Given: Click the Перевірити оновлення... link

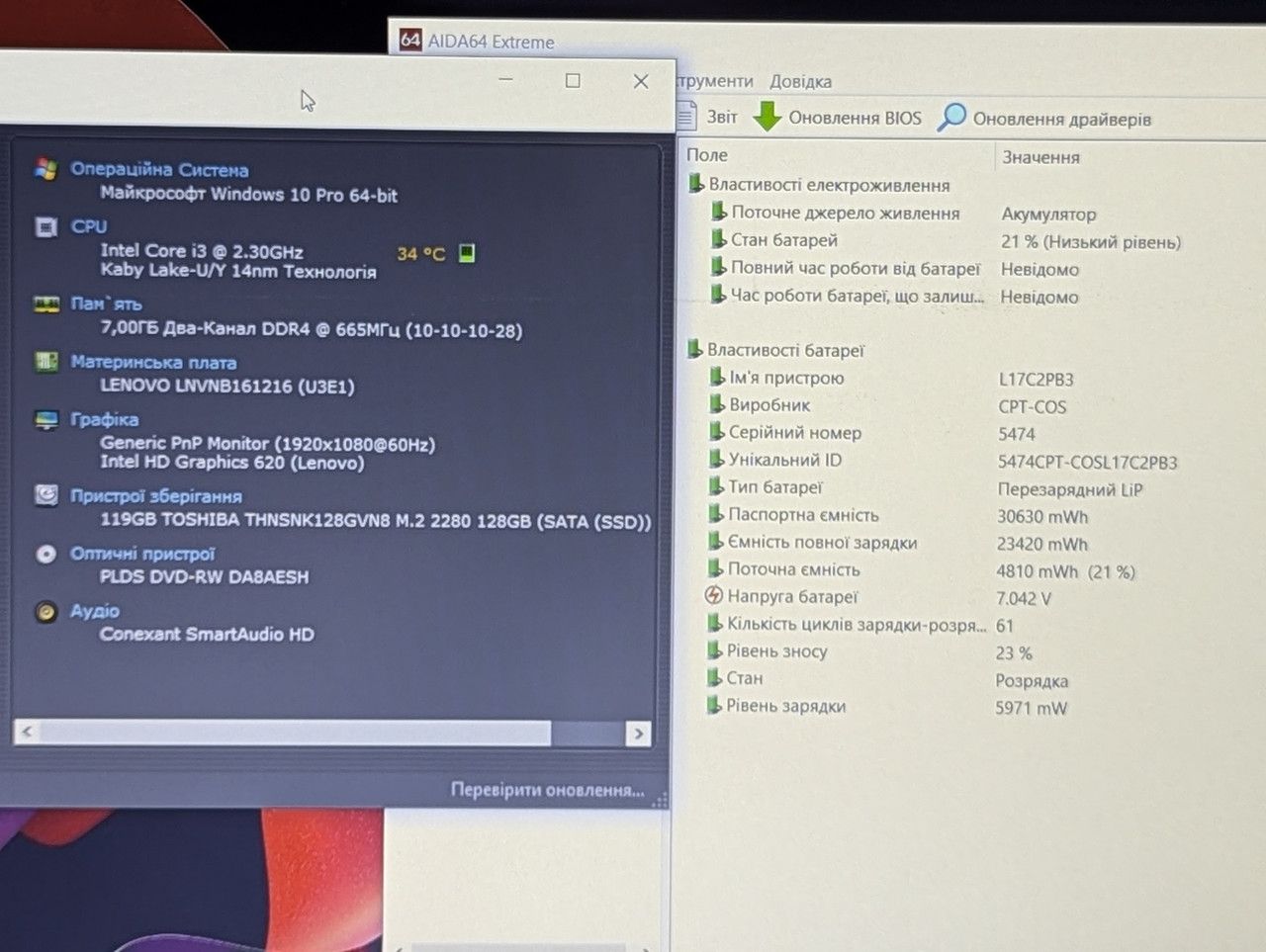Looking at the screenshot, I should click(x=548, y=790).
